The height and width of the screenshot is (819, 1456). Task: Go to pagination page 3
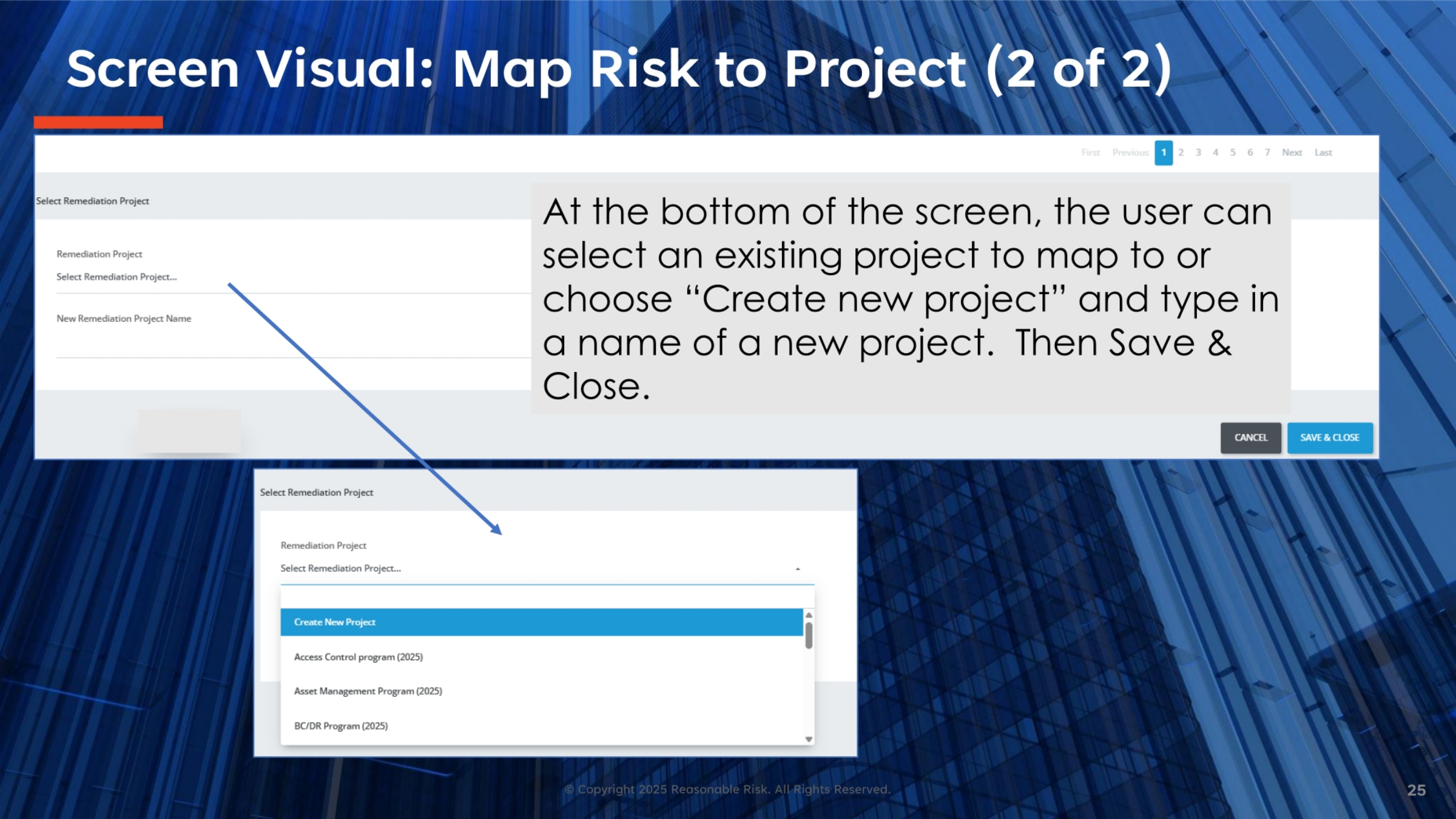[1198, 152]
